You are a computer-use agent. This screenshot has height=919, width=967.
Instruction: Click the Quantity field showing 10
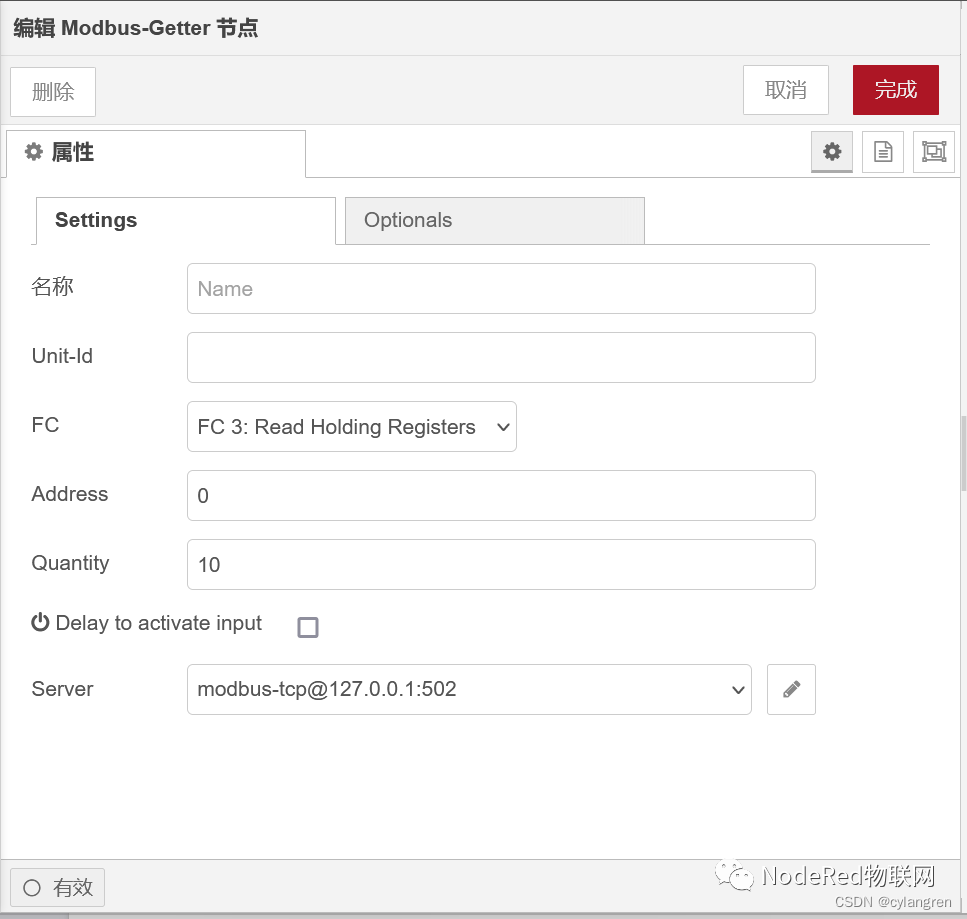500,564
